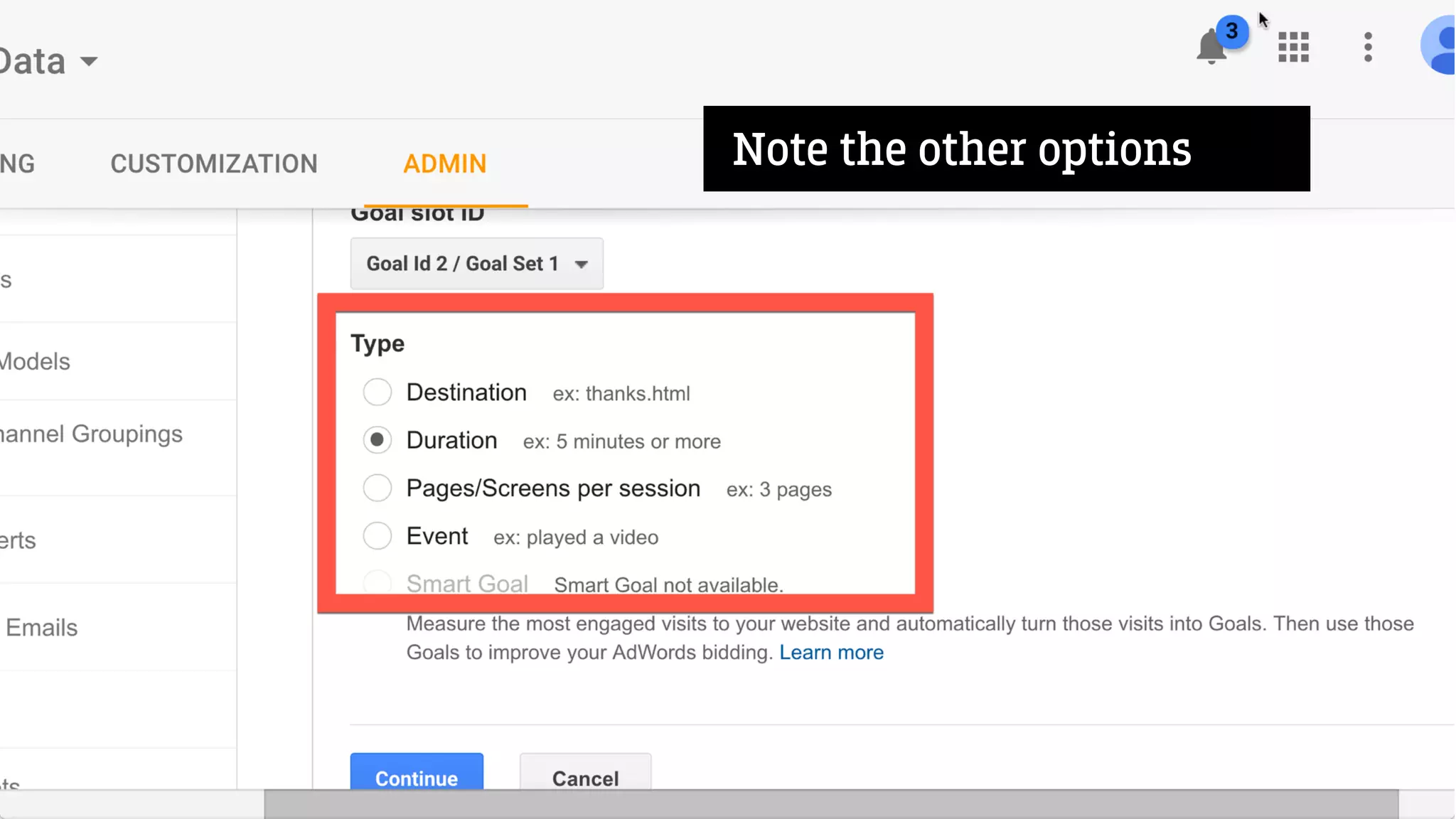Open the Google apps grid icon
The image size is (1456, 819).
tap(1293, 48)
